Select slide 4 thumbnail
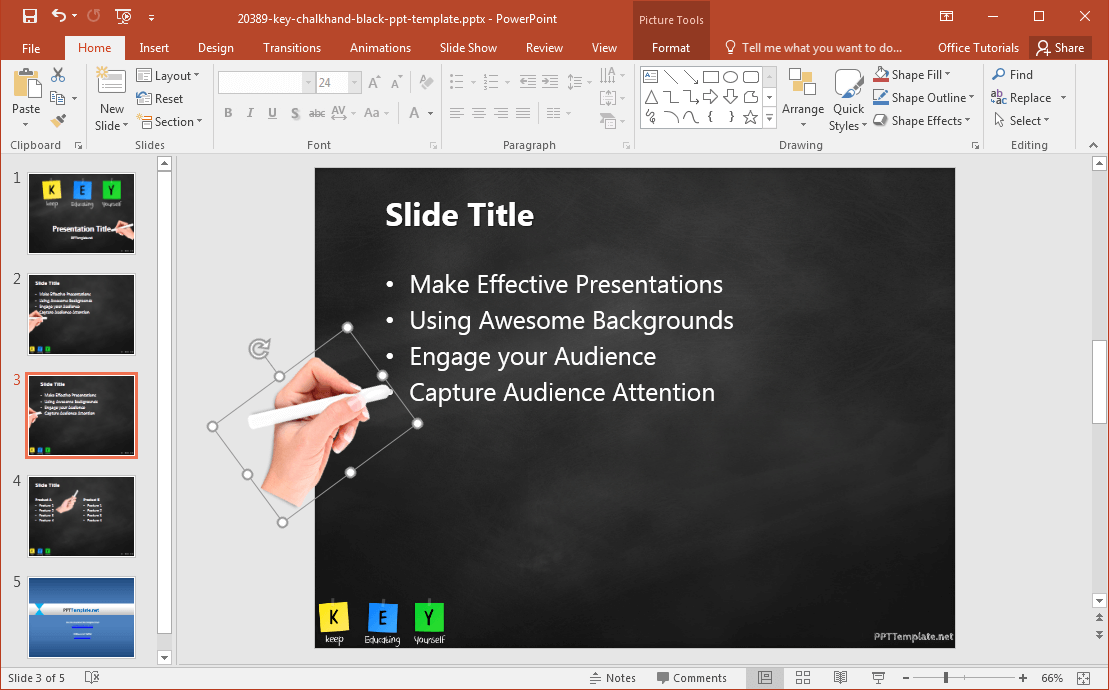 coord(81,516)
